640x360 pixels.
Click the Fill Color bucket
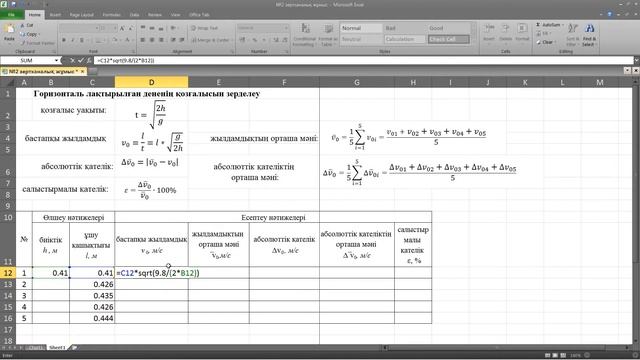[x=115, y=40]
